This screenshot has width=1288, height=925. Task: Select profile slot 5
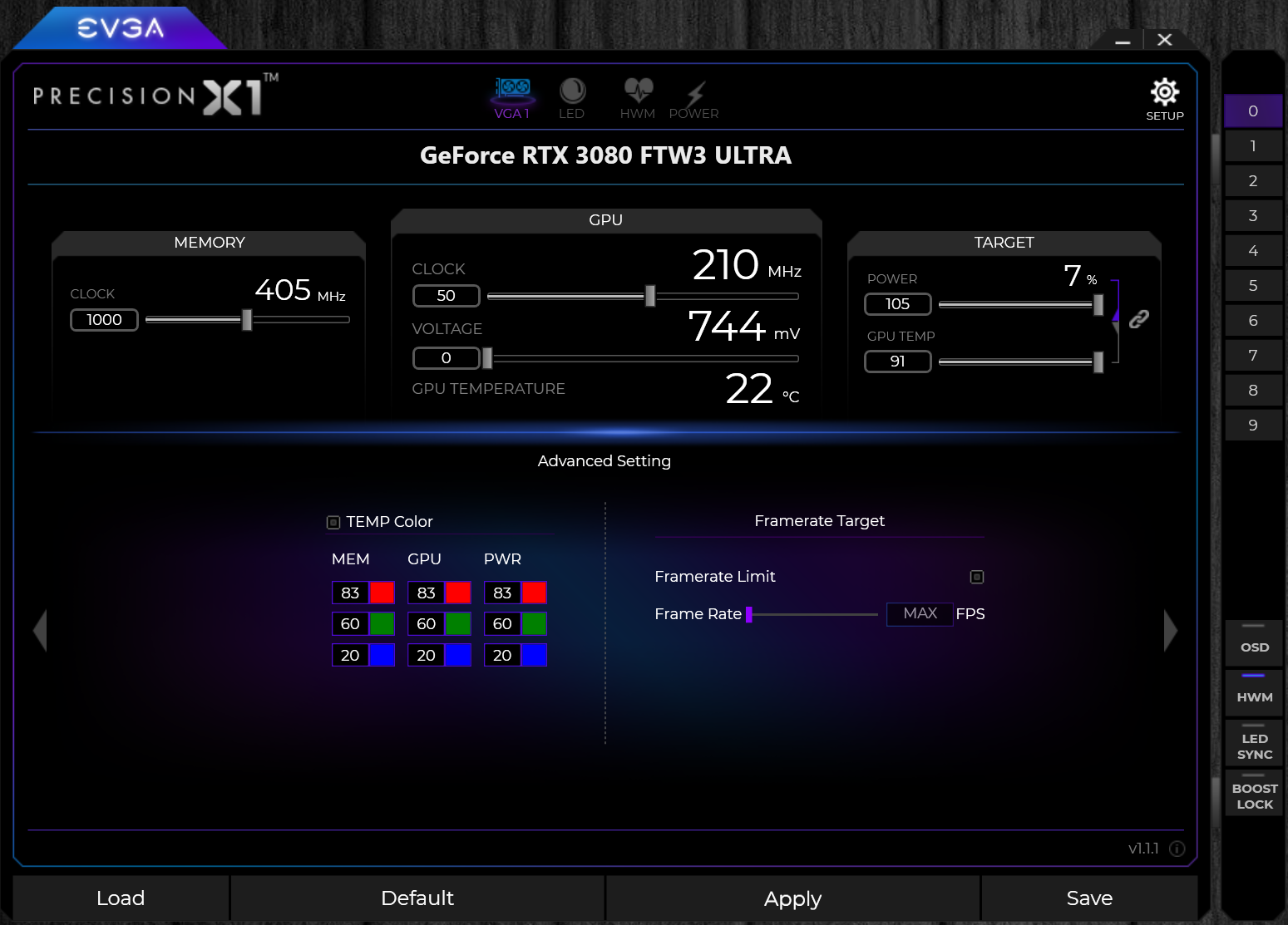[x=1253, y=286]
